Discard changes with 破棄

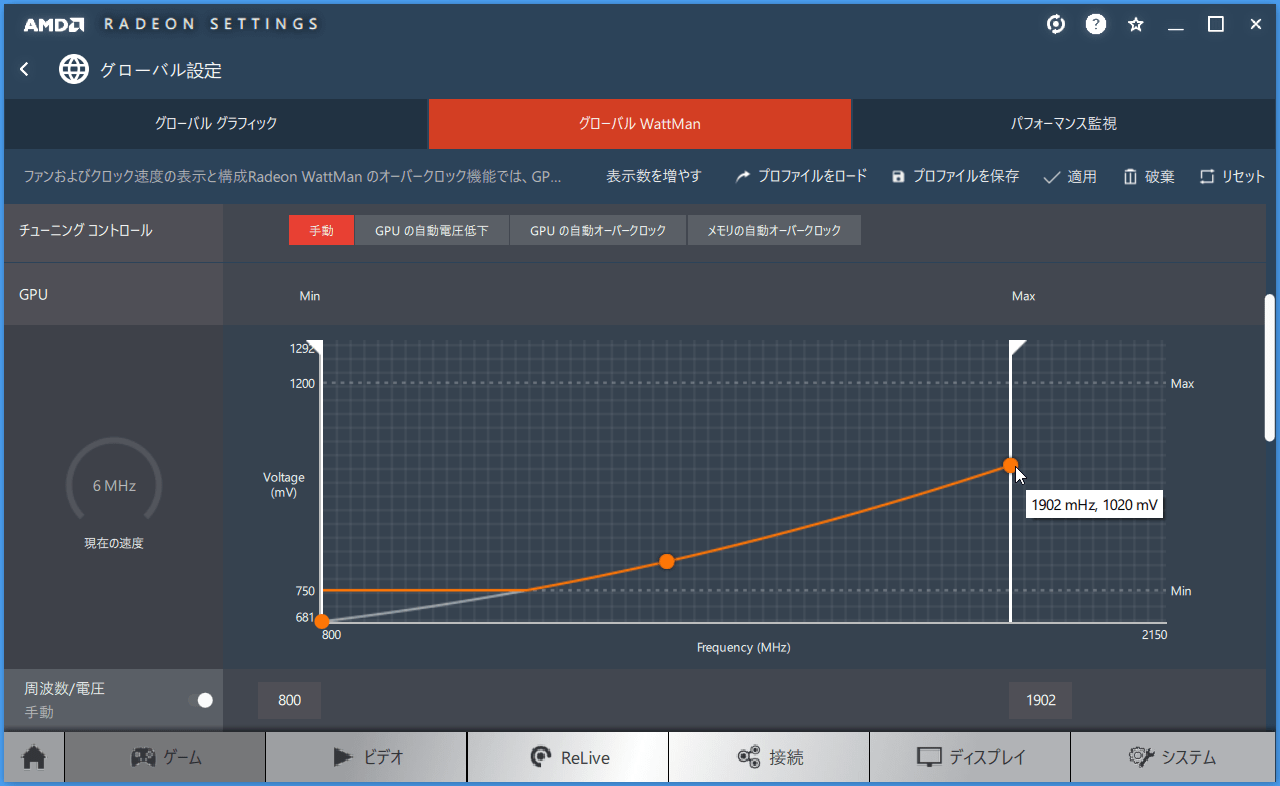(x=1148, y=176)
